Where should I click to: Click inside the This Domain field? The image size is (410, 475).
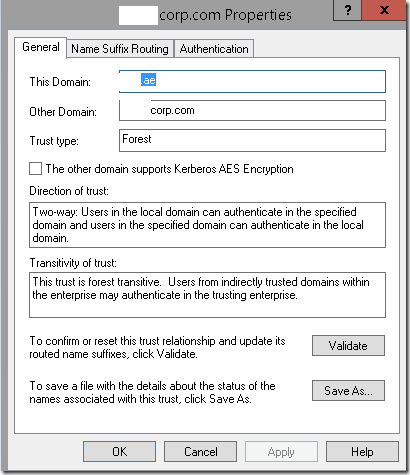[252, 81]
